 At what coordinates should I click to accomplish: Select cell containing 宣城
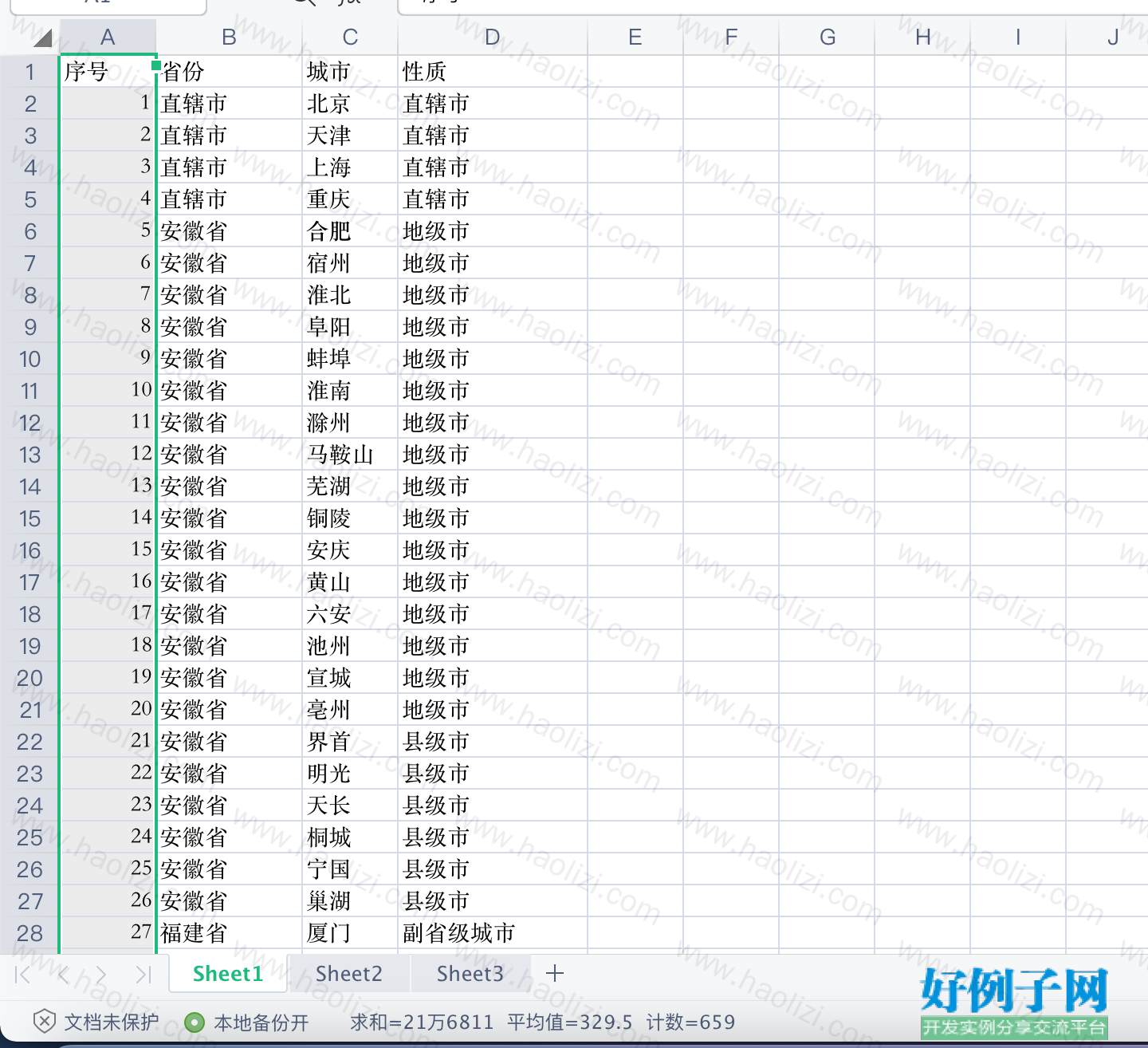pos(350,678)
